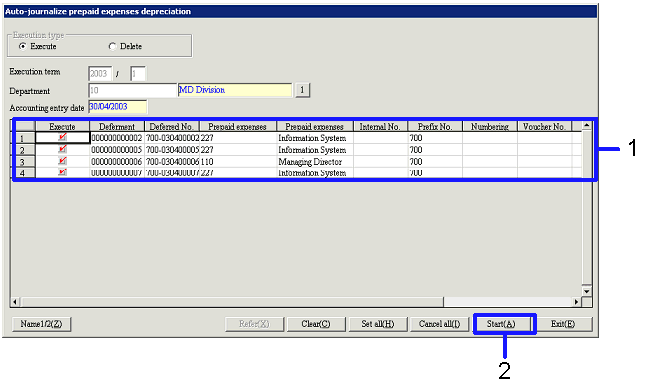The height and width of the screenshot is (388, 650).
Task: Click the Cancel all(I) button
Action: coord(439,324)
